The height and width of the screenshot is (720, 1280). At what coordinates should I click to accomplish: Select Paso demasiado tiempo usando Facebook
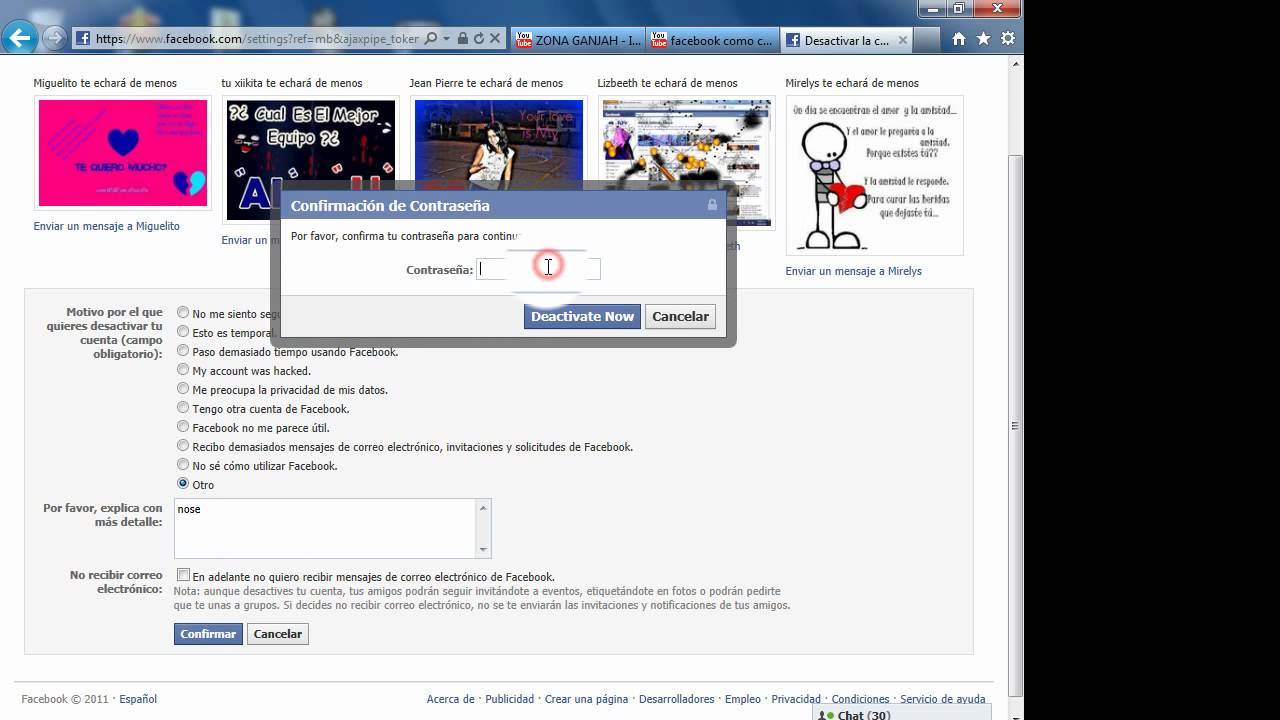(183, 351)
